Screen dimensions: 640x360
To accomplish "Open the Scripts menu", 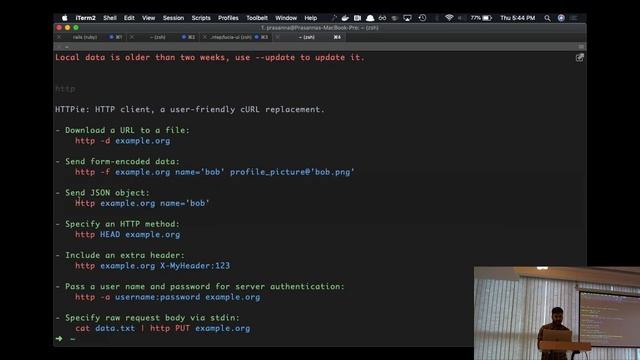I will point(201,18).
